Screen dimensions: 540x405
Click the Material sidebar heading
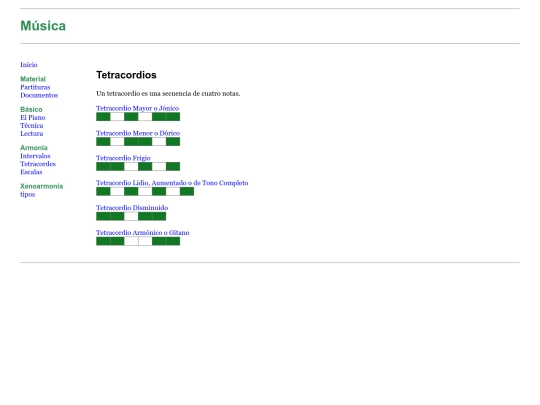33,79
